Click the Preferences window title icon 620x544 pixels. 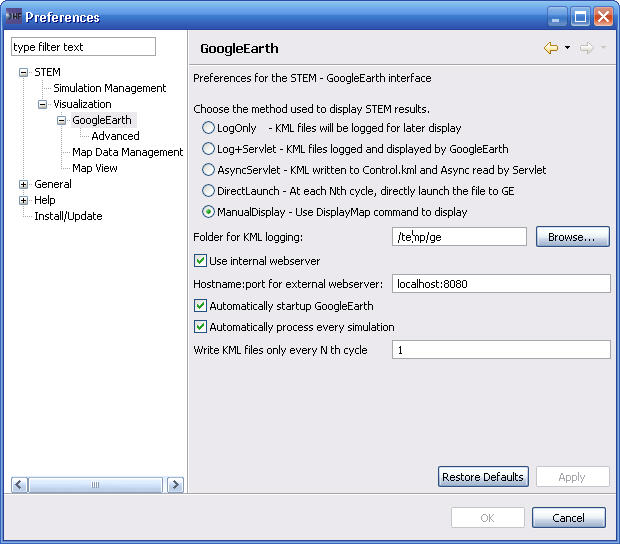pos(13,16)
